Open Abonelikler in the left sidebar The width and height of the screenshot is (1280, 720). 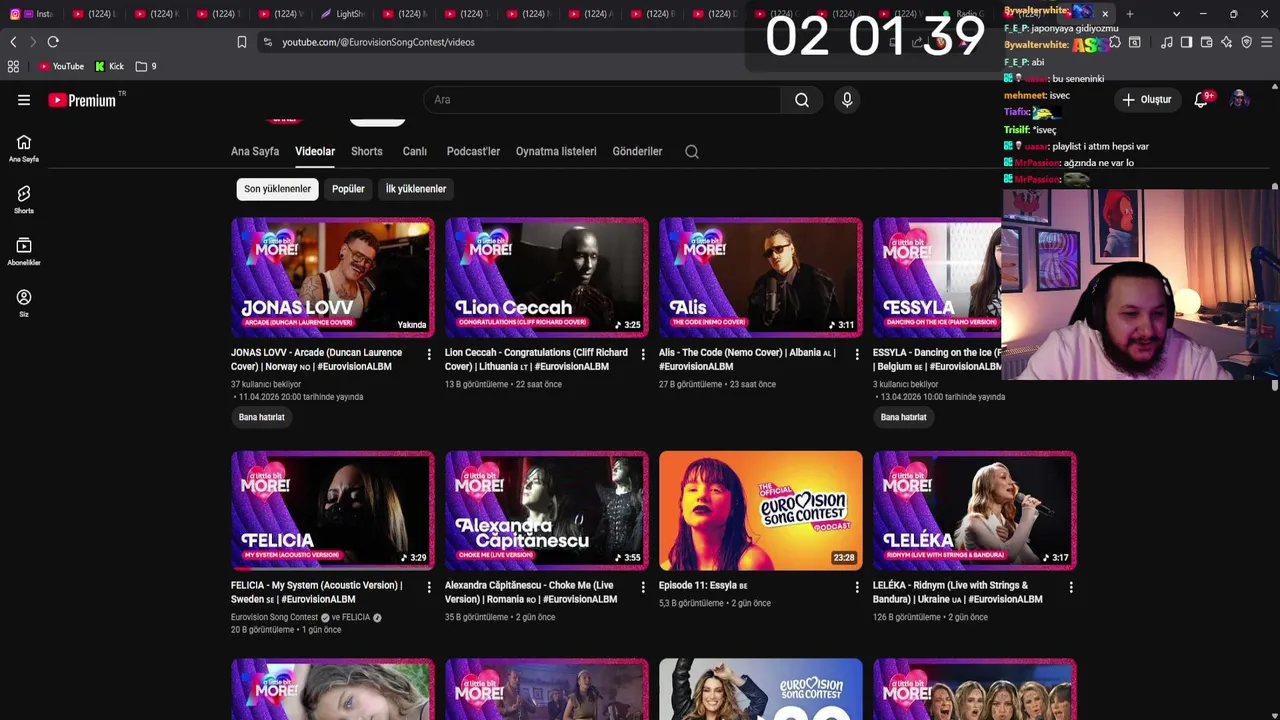tap(24, 252)
